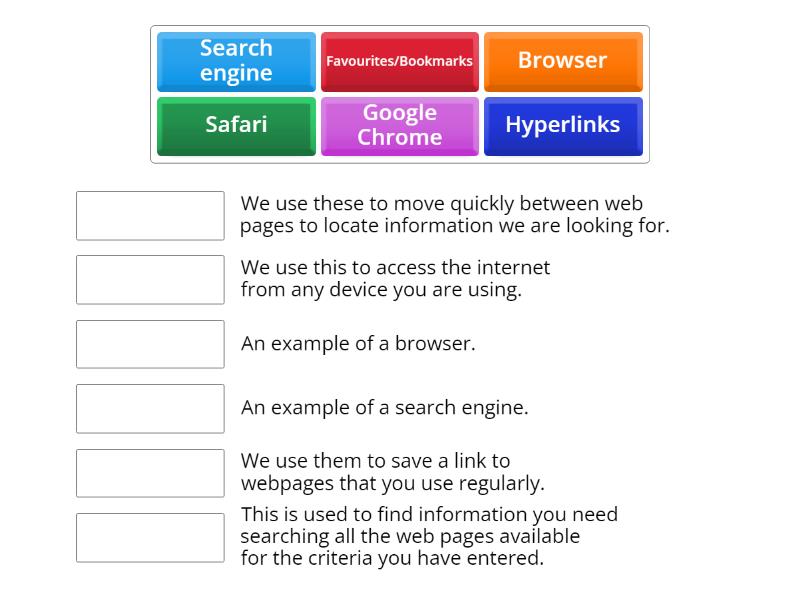Click white tray background between the answer tiles
The image size is (800, 600).
click(400, 93)
